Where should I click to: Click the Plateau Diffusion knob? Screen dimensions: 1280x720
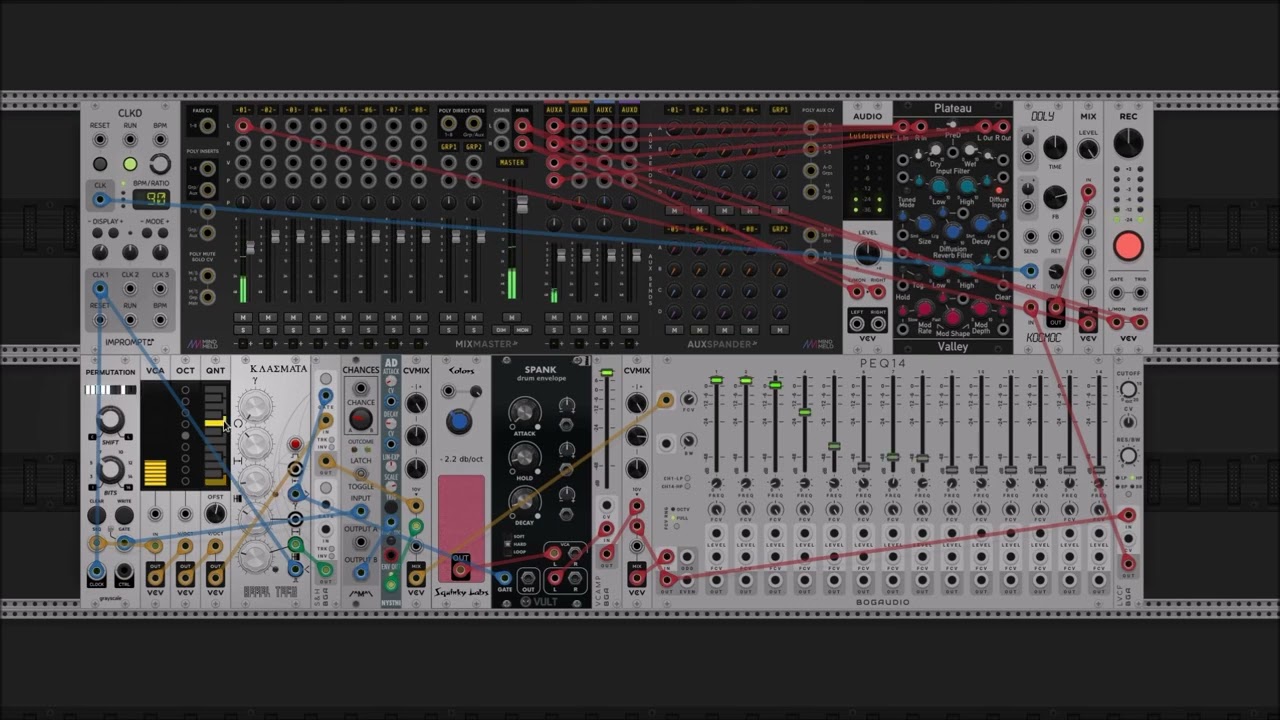click(x=953, y=232)
